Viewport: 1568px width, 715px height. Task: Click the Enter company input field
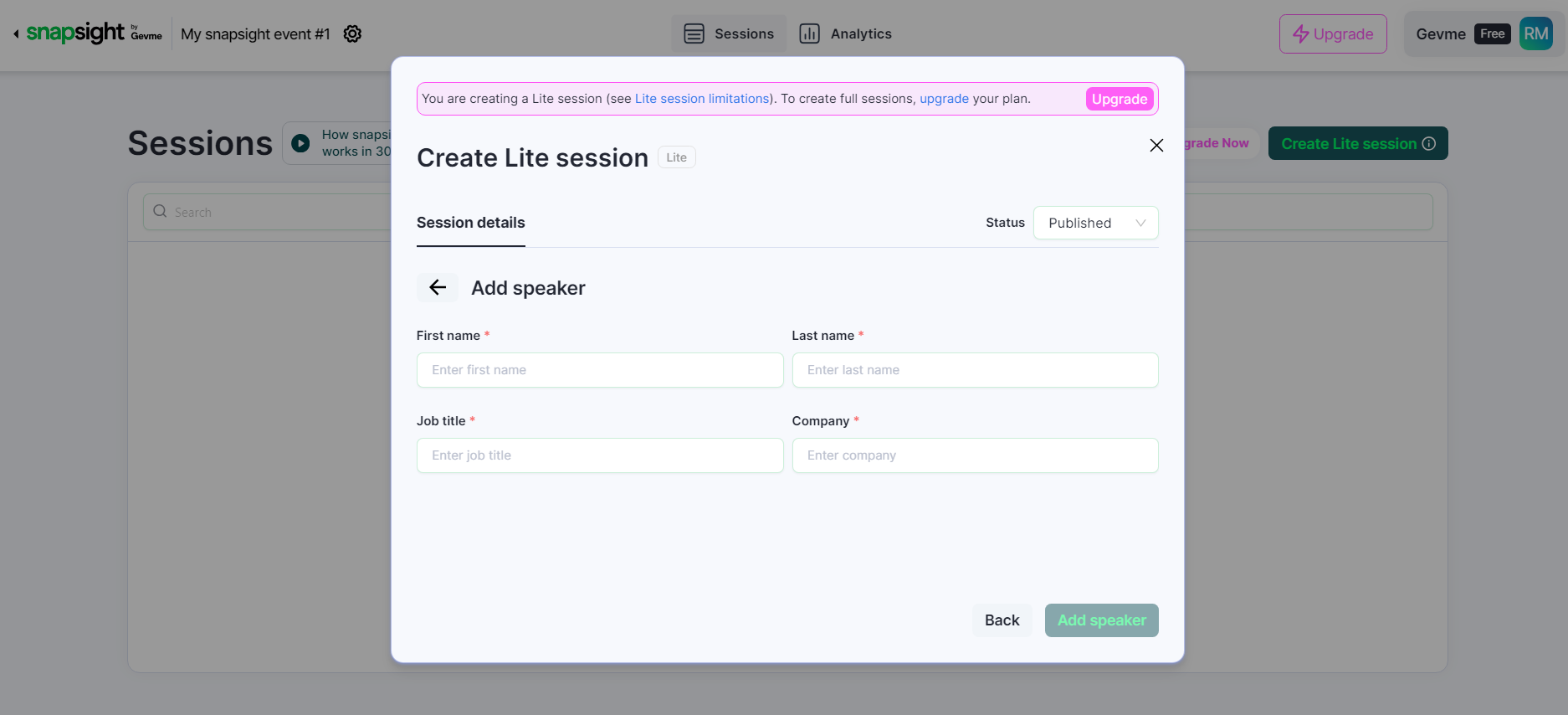pyautogui.click(x=975, y=455)
